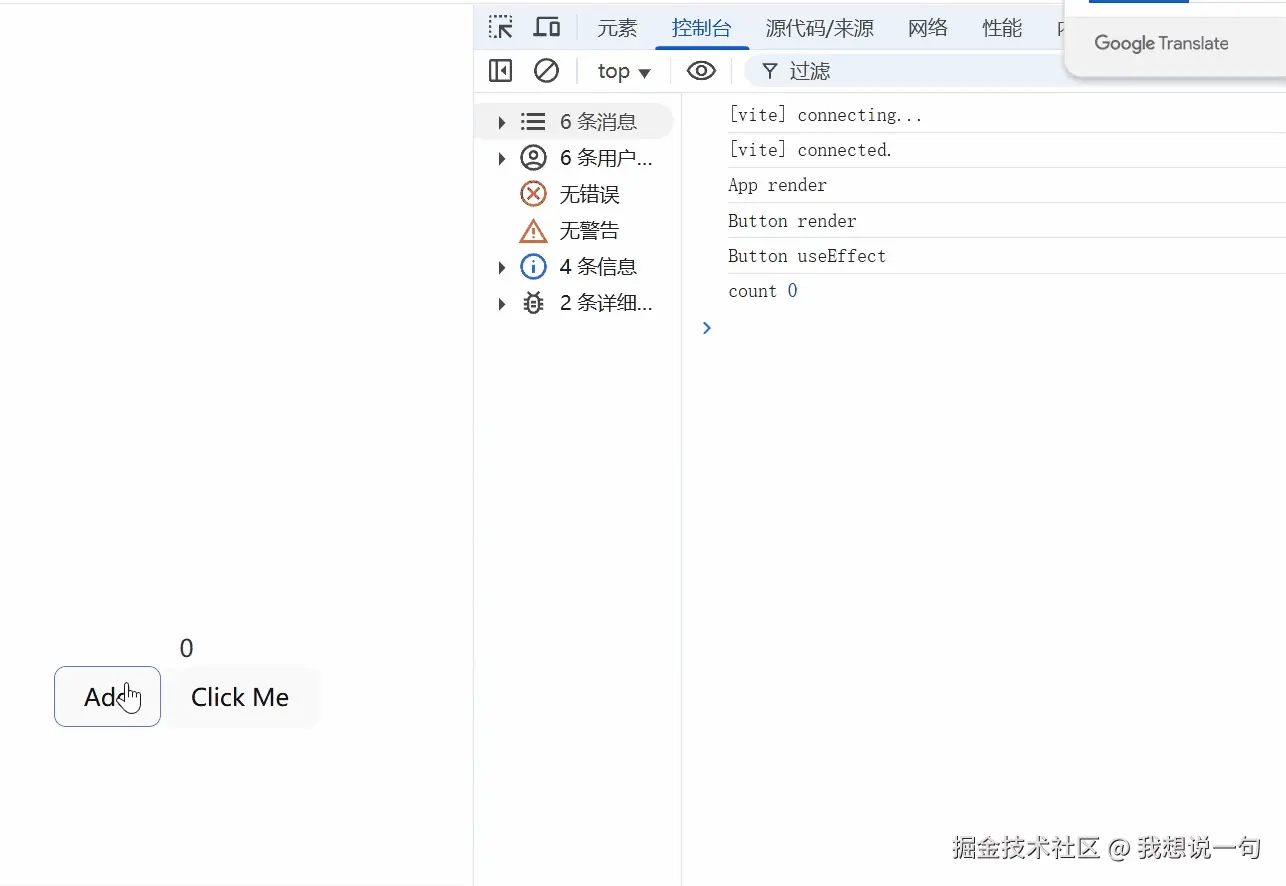Switch to the 元素 tab
The height and width of the screenshot is (886, 1286).
617,28
